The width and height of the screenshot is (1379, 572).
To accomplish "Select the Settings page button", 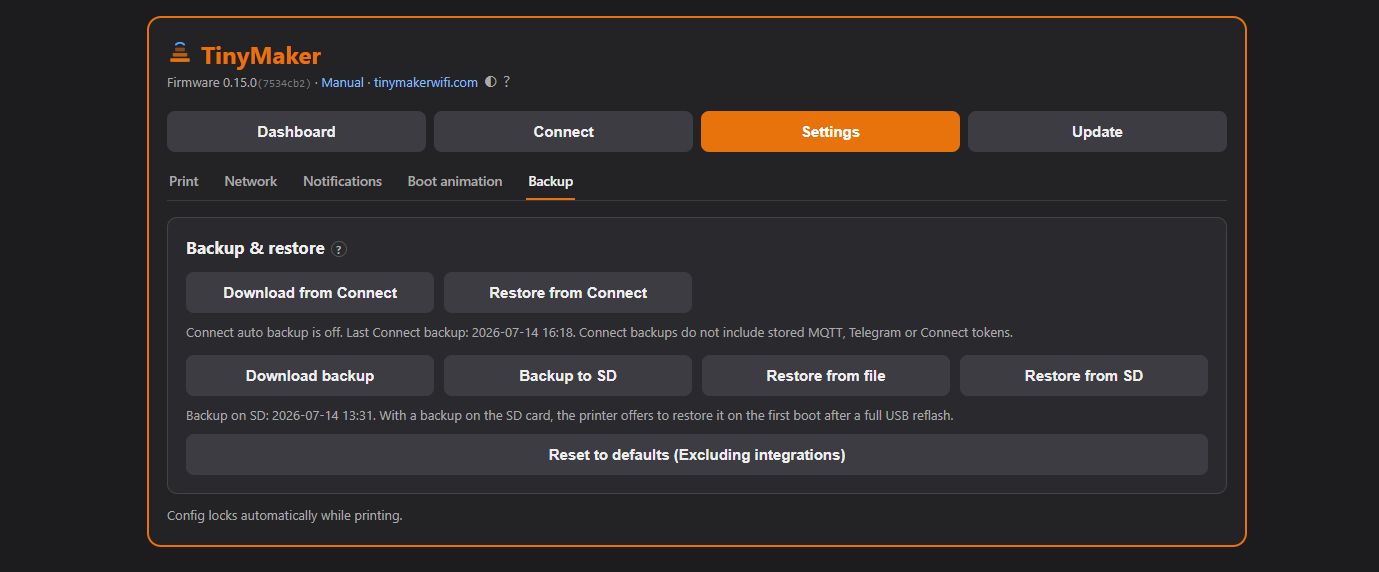I will (x=830, y=131).
